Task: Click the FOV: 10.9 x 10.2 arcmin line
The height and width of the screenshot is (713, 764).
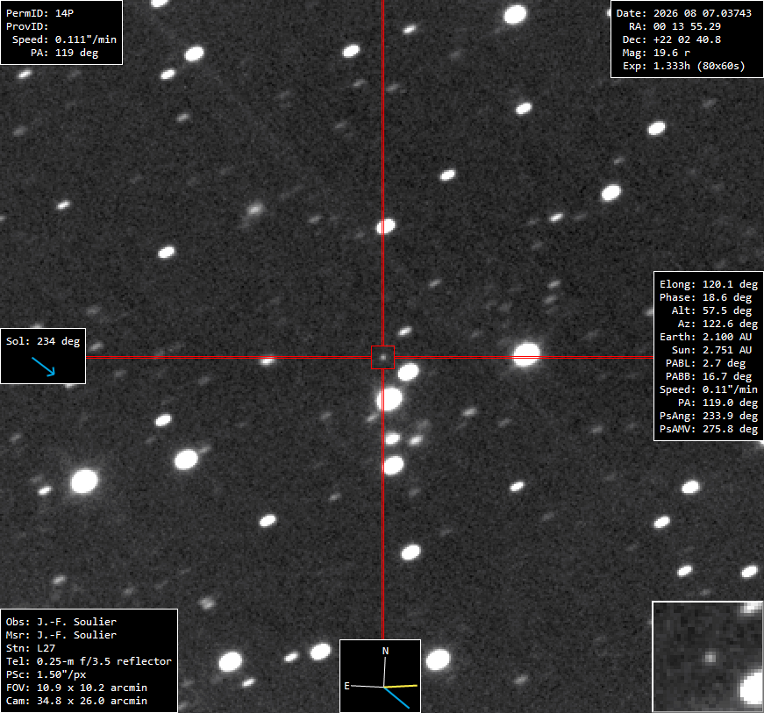Action: tap(76, 688)
